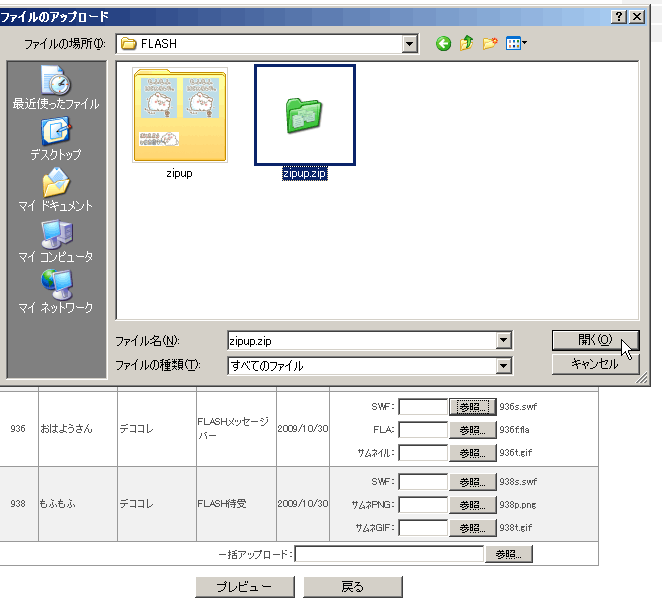662x604 pixels.
Task: Create a new folder
Action: click(x=490, y=44)
